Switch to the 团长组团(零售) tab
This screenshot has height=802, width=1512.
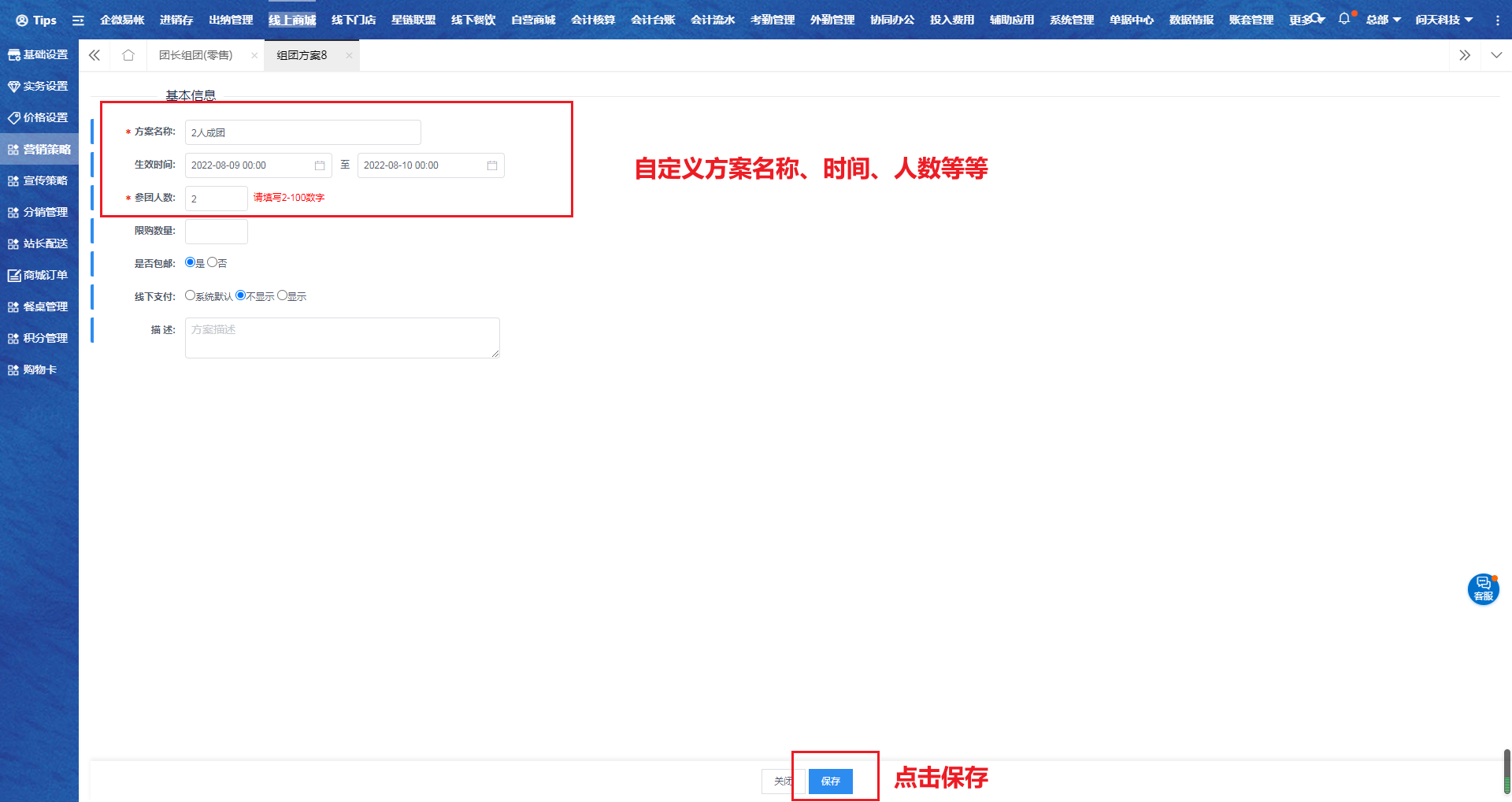pos(196,55)
